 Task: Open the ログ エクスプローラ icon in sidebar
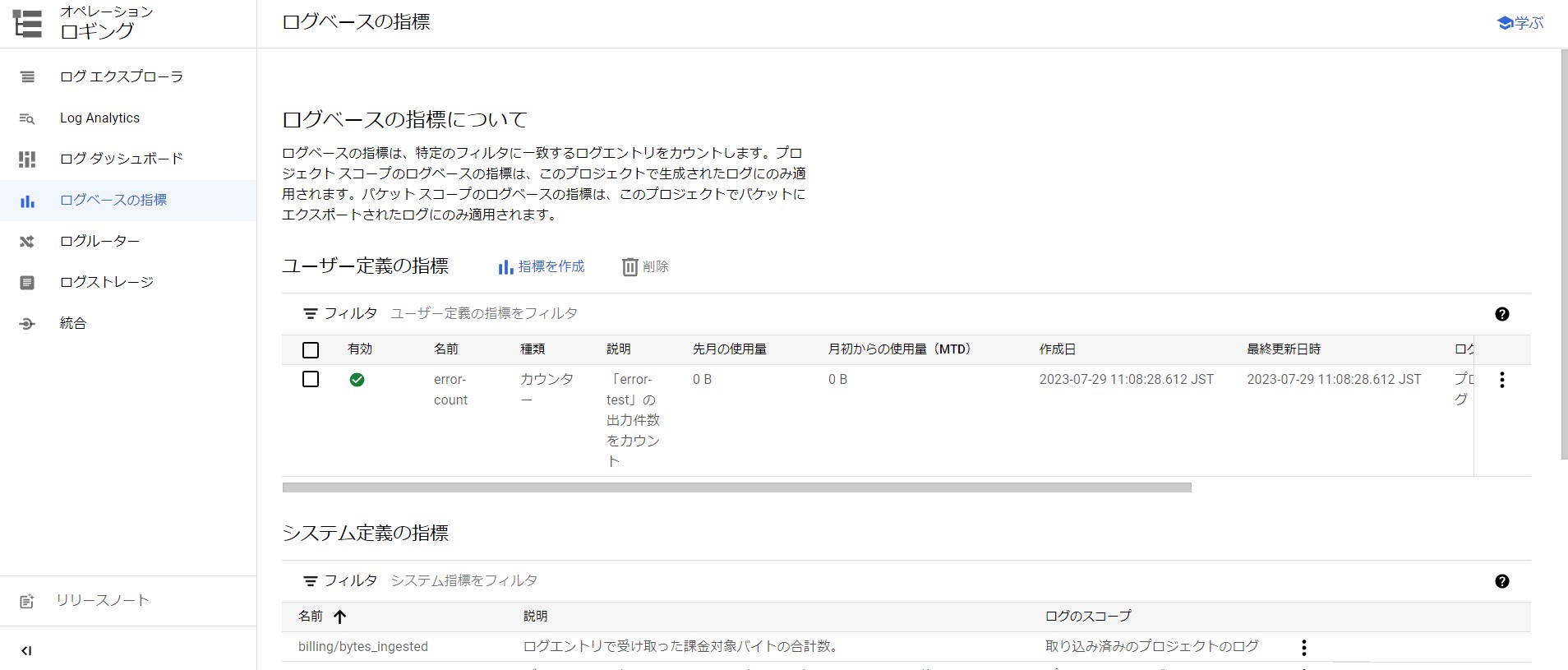click(x=27, y=76)
